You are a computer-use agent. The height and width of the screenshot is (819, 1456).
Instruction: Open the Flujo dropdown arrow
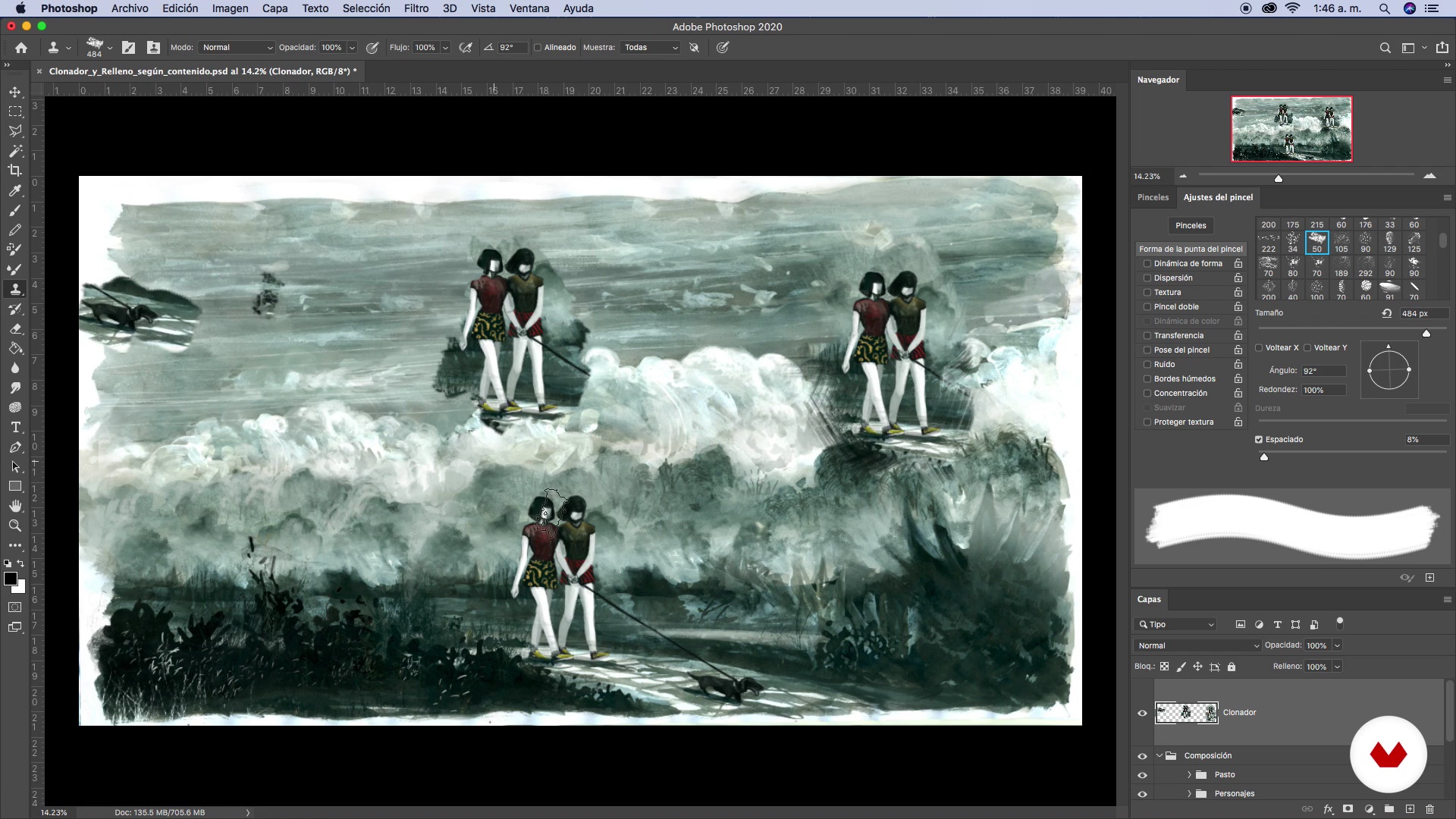(445, 47)
